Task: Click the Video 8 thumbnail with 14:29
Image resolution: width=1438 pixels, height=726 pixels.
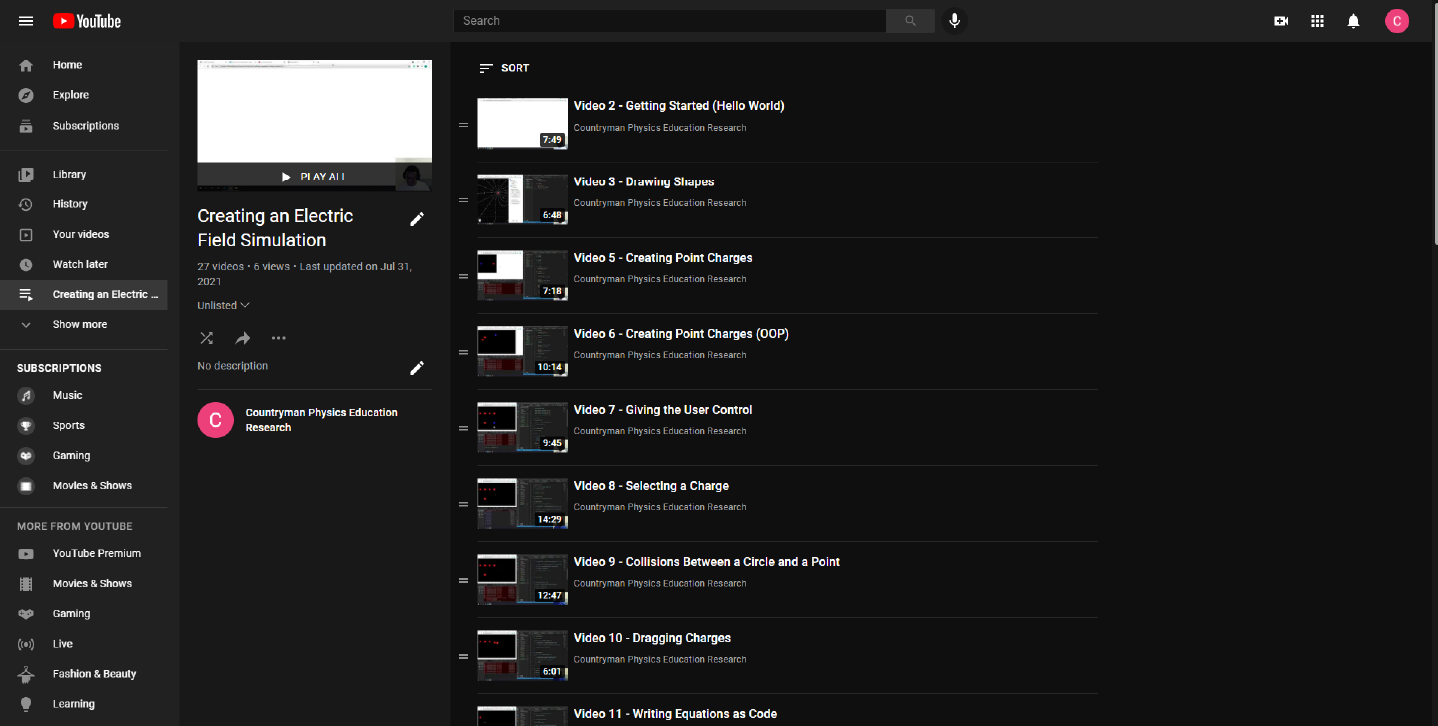Action: [522, 504]
